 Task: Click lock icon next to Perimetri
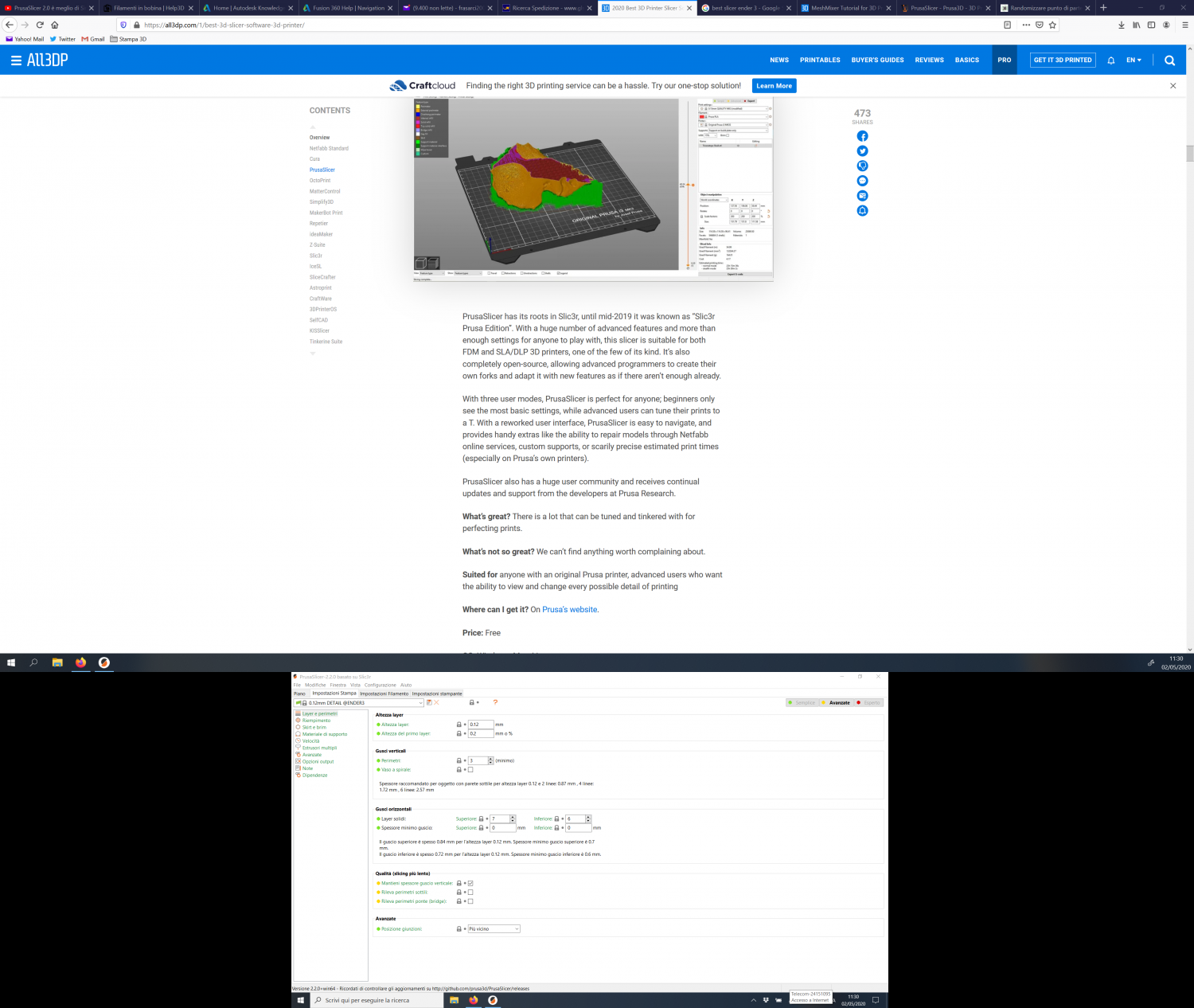458,761
